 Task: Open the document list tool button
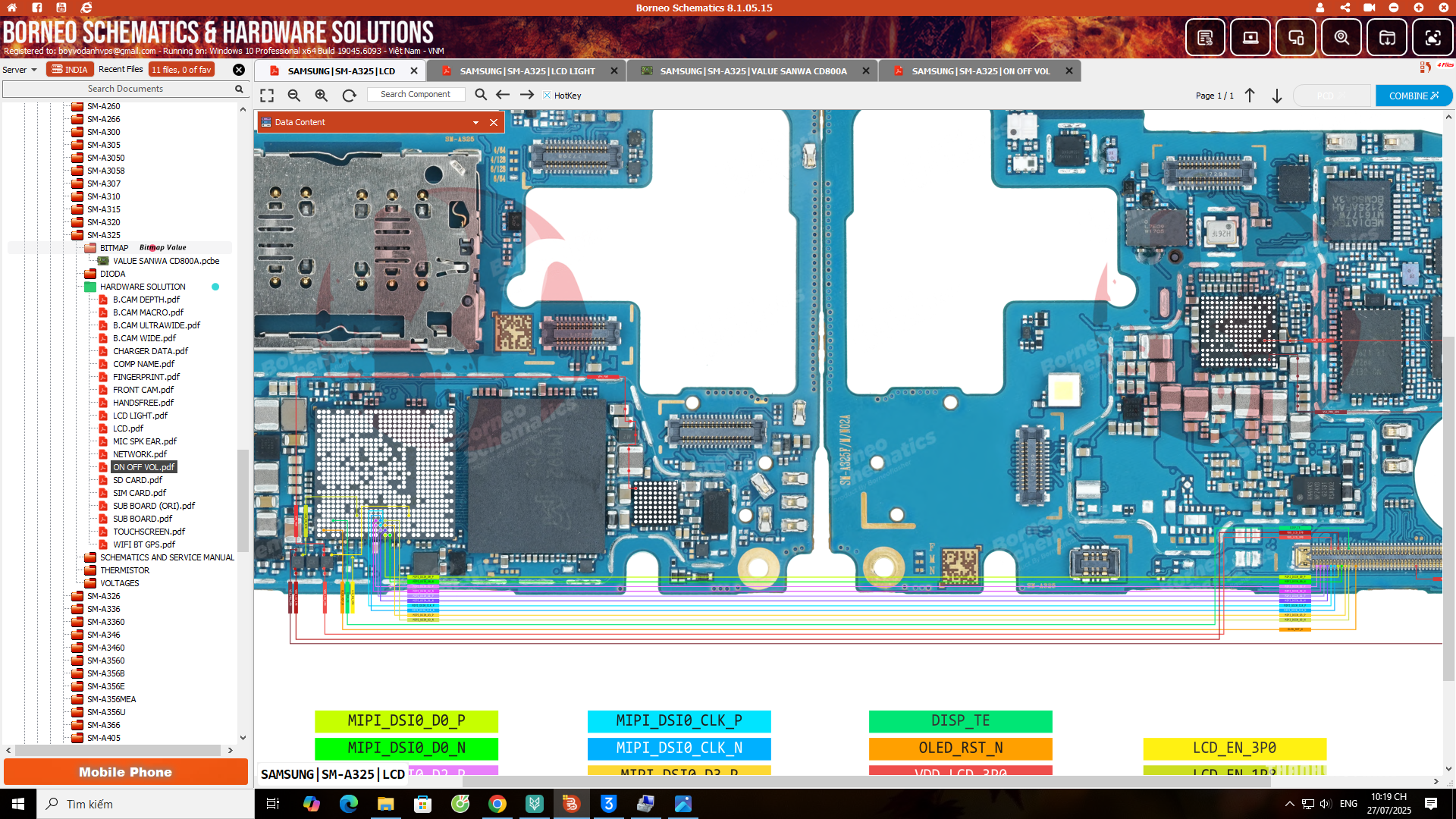click(x=1205, y=37)
